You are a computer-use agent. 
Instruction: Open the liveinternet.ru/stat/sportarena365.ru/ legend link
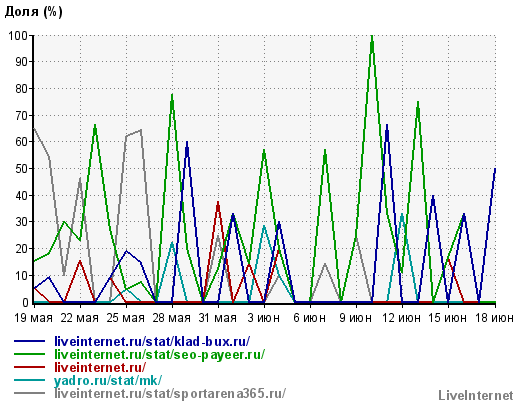point(170,393)
